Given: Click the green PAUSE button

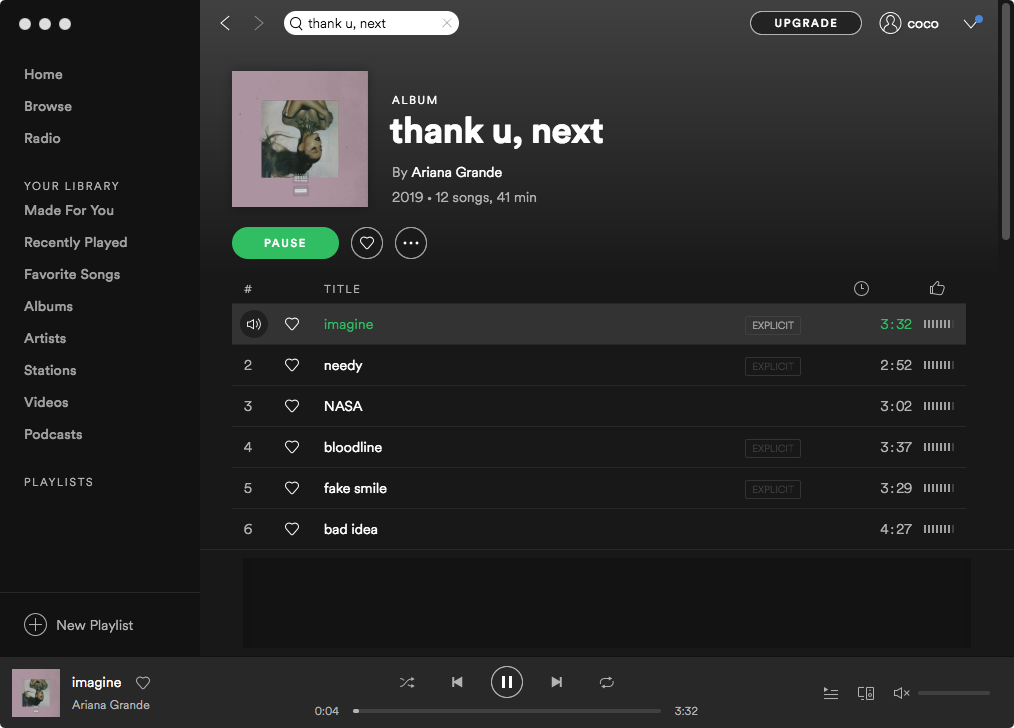Looking at the screenshot, I should [x=285, y=243].
